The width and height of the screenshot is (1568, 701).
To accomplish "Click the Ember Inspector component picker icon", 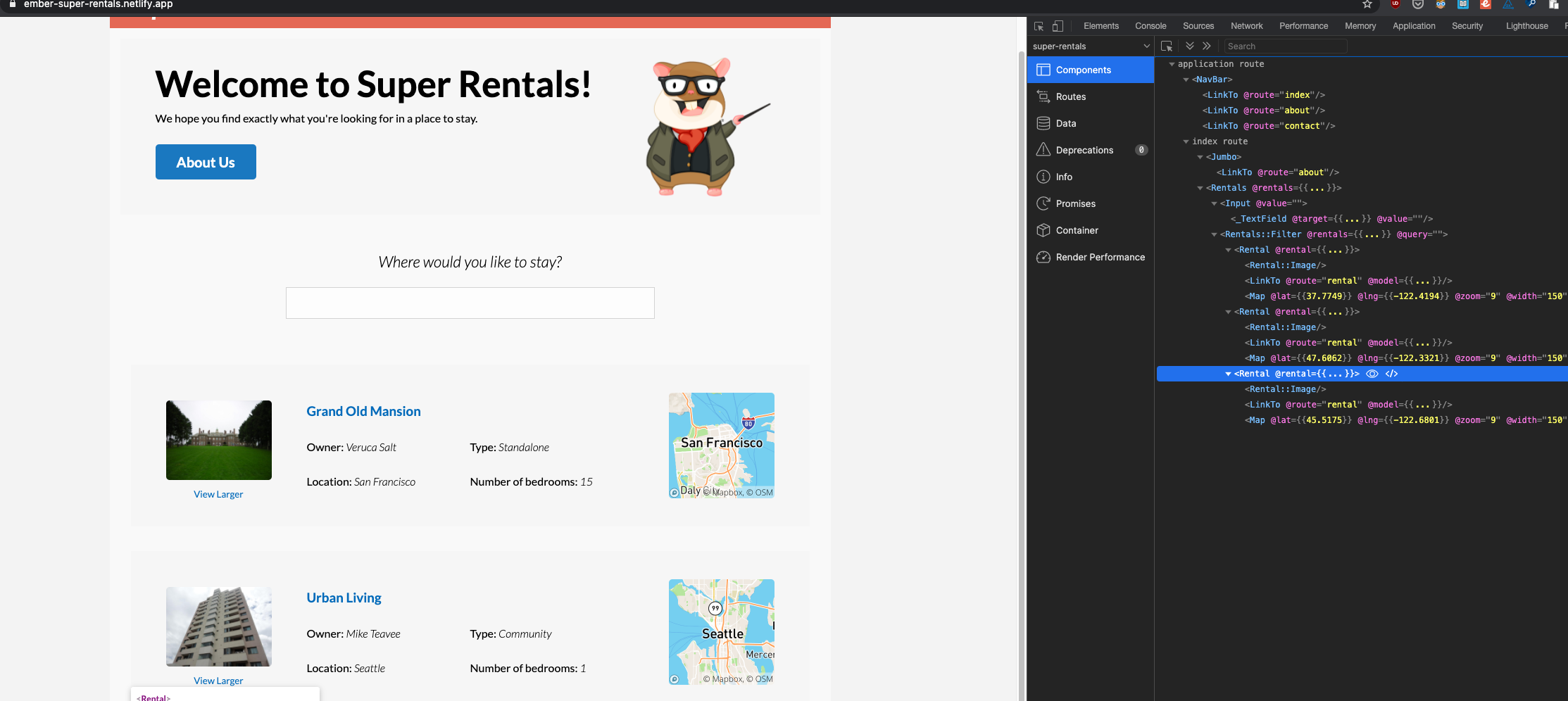I will point(1167,46).
